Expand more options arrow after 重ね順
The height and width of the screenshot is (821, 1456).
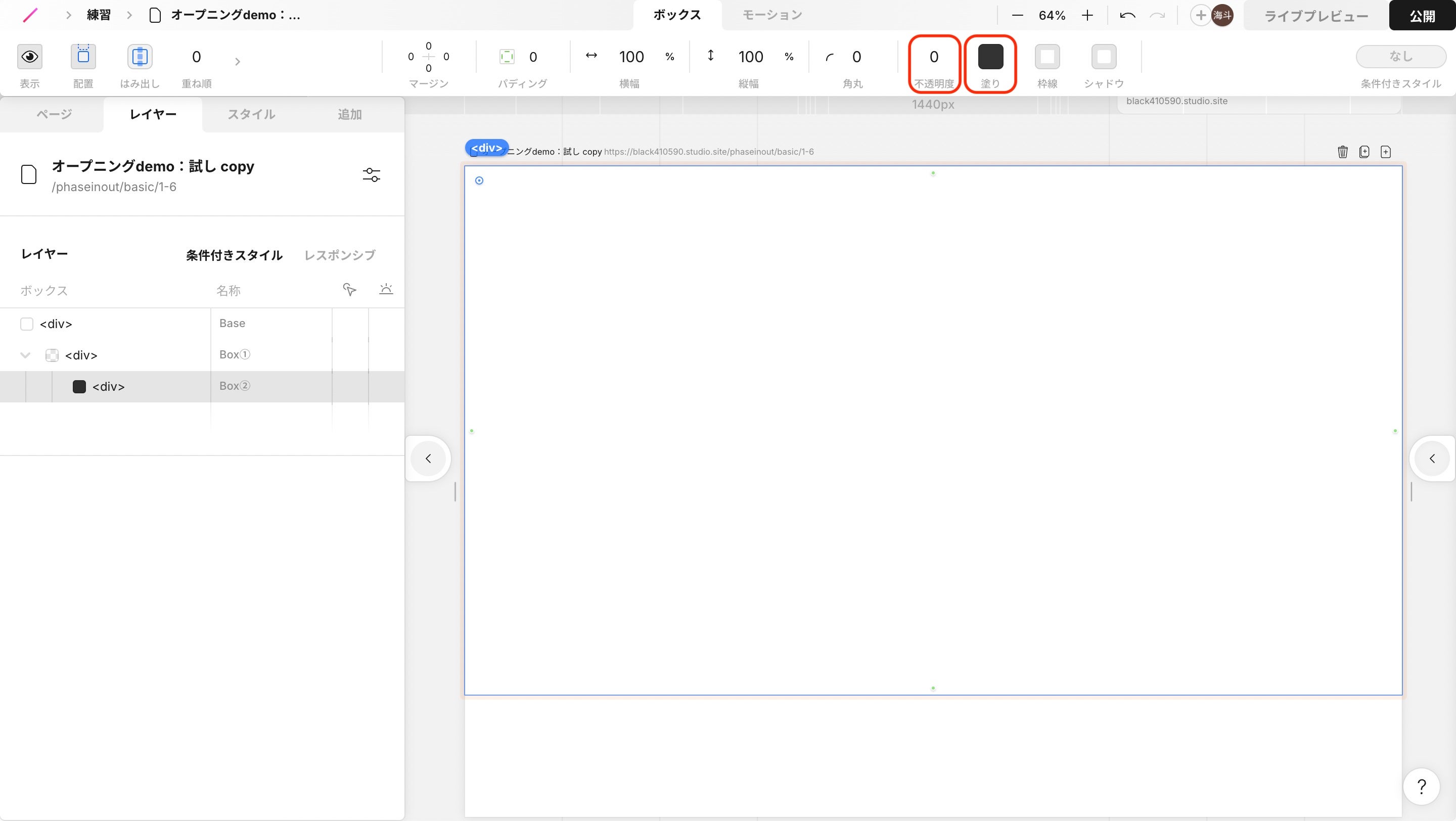click(238, 61)
